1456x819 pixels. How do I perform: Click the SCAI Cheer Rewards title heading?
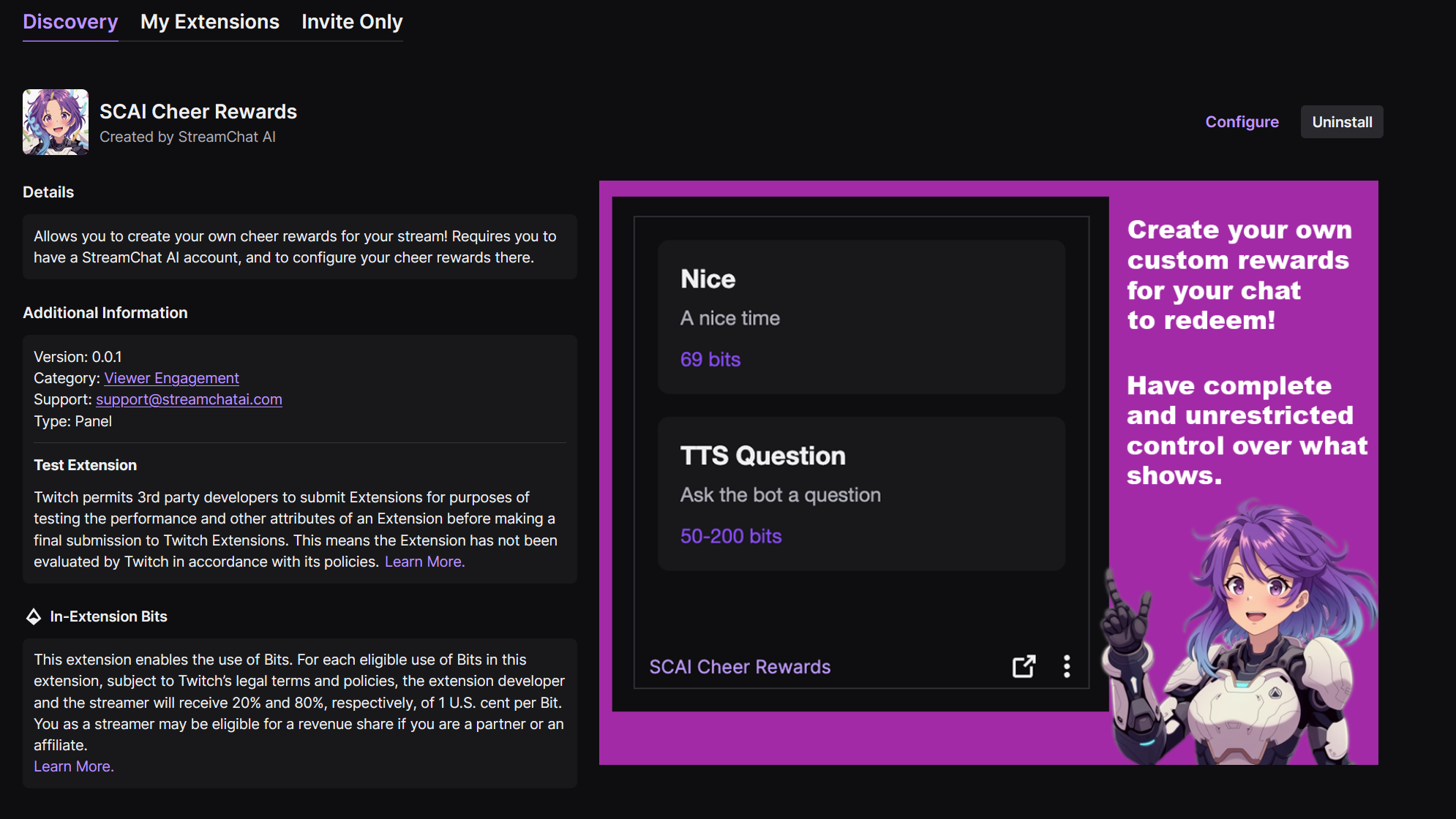pyautogui.click(x=198, y=111)
